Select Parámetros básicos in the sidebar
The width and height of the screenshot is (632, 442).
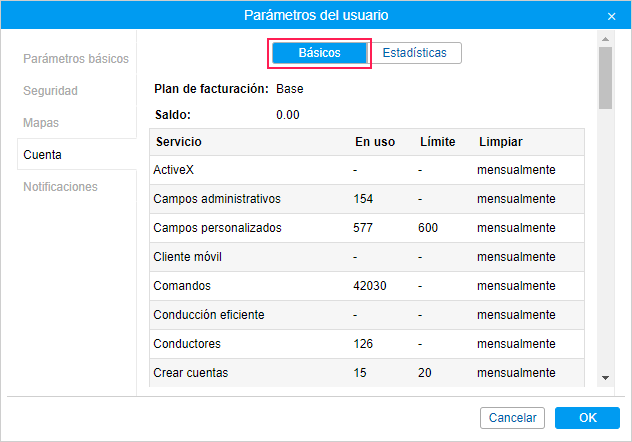tap(76, 59)
